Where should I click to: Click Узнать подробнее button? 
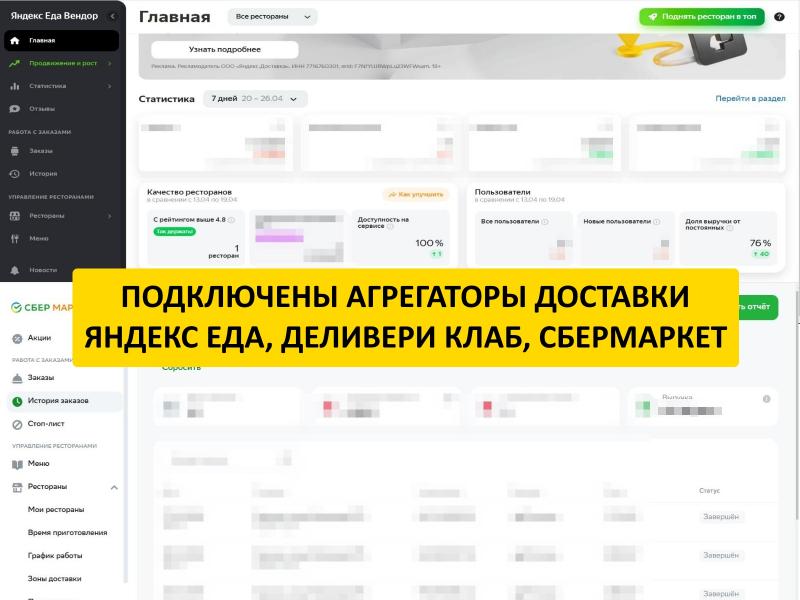pyautogui.click(x=224, y=49)
